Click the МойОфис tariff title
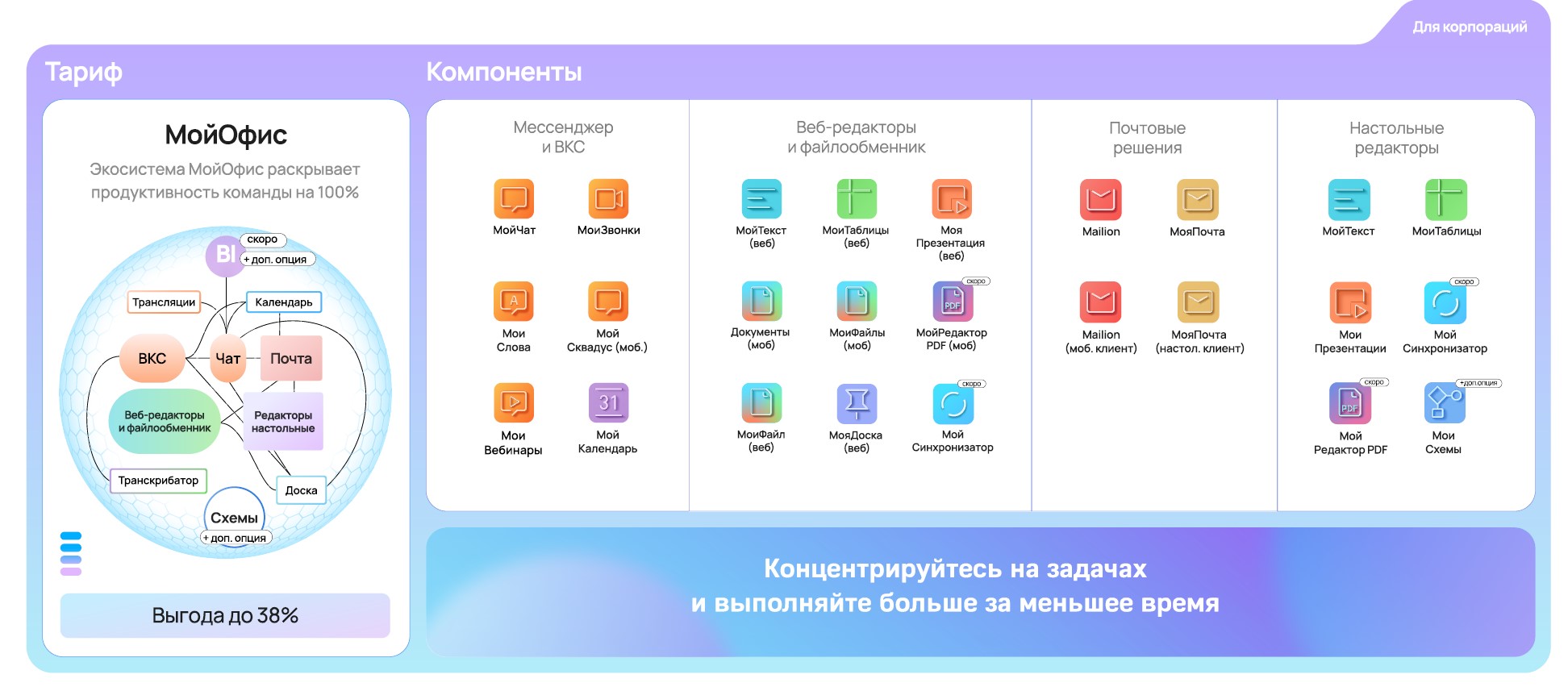Image resolution: width=1568 pixels, height=687 pixels. click(226, 135)
